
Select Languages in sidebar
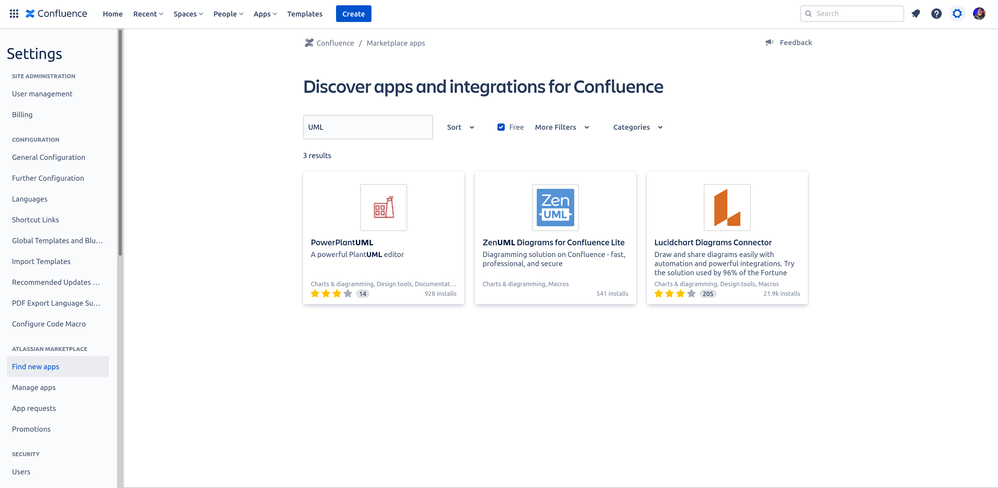click(x=29, y=199)
